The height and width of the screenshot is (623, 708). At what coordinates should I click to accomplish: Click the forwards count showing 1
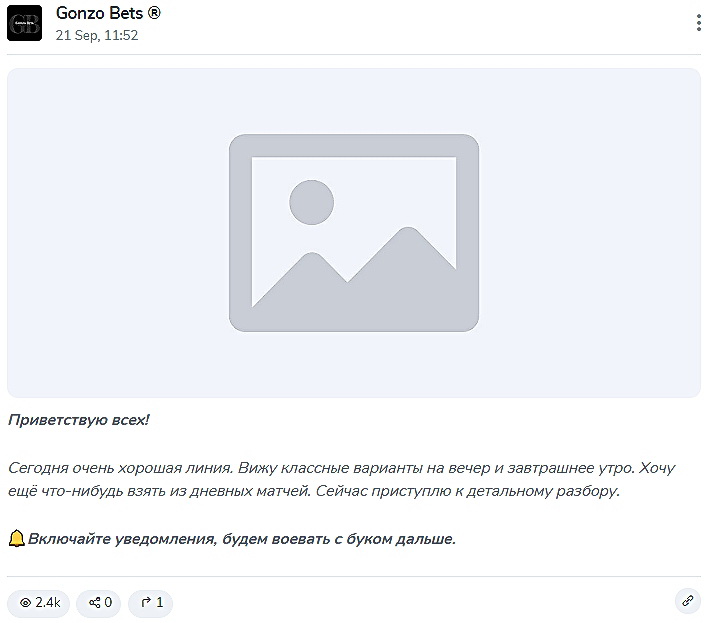(159, 603)
